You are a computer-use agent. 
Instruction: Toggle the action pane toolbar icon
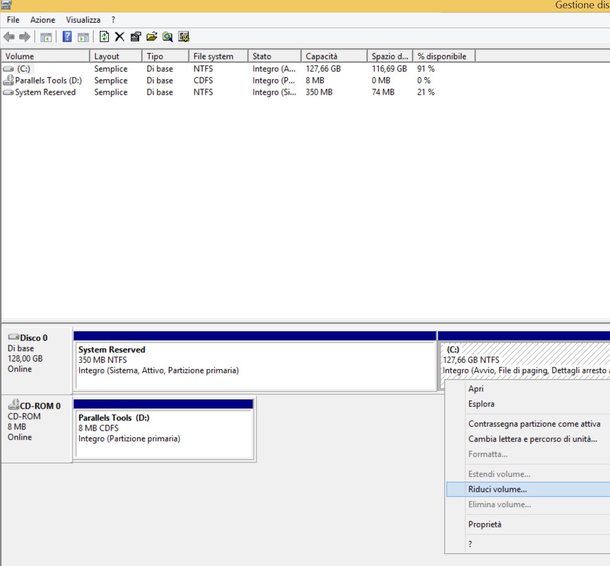click(x=83, y=37)
